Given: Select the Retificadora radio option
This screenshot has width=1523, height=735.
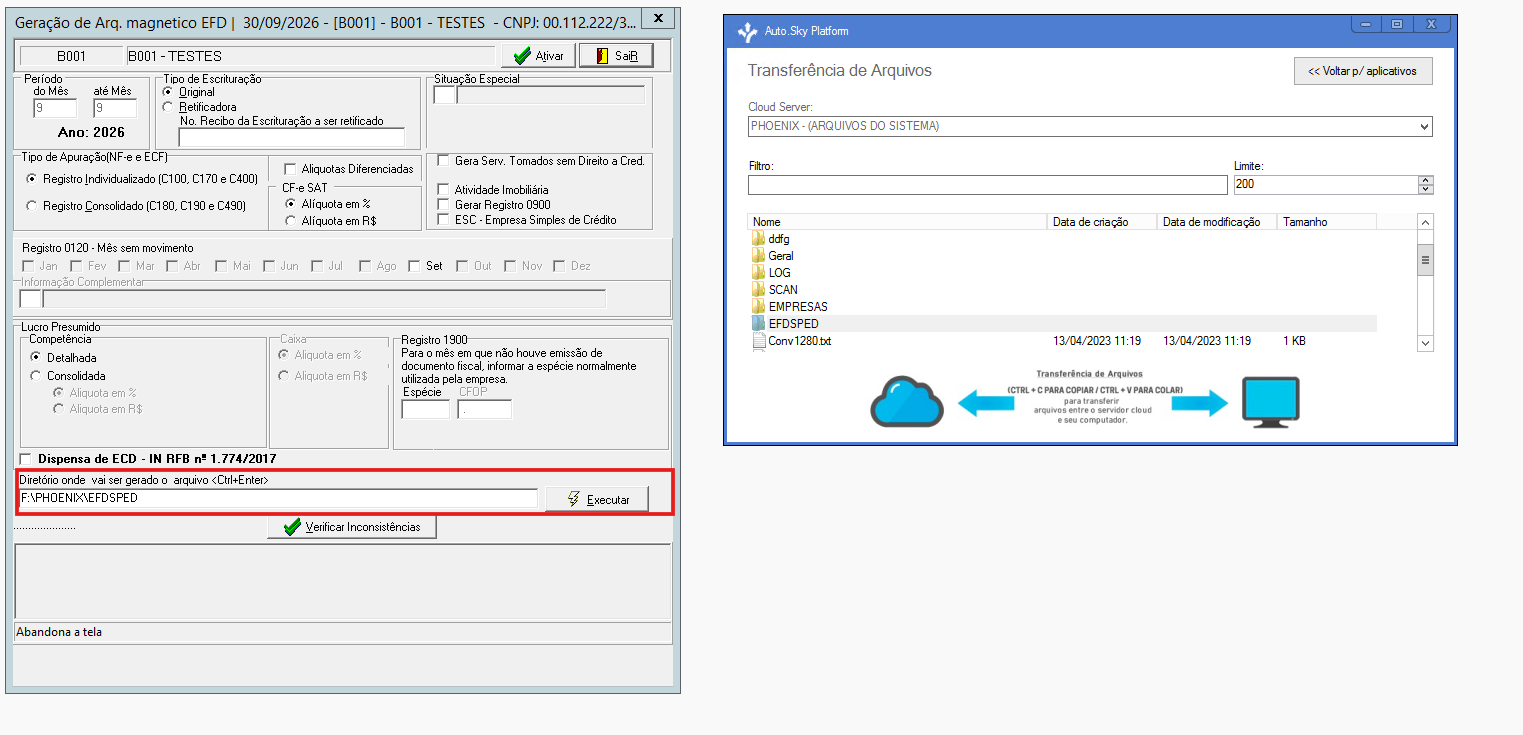Looking at the screenshot, I should click(x=168, y=106).
